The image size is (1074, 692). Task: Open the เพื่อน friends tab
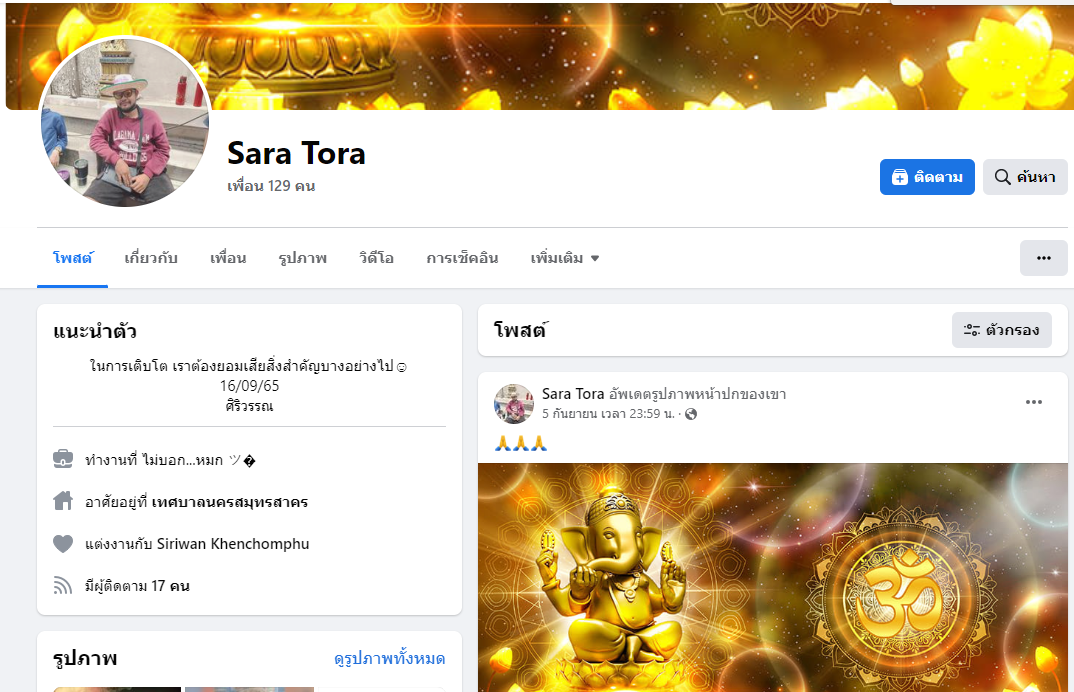pyautogui.click(x=228, y=258)
